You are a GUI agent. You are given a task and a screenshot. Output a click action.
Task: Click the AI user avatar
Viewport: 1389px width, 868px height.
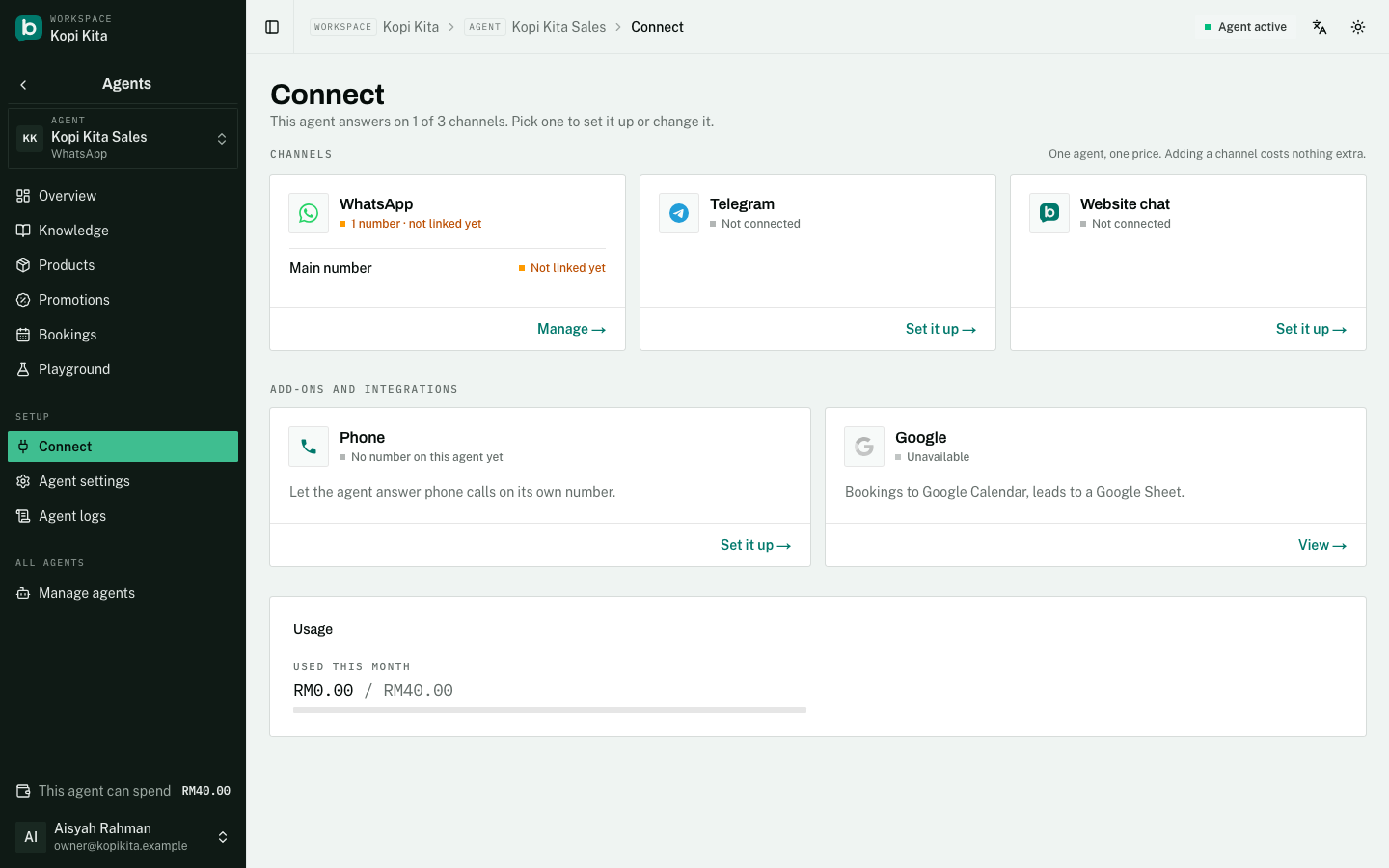[31, 836]
